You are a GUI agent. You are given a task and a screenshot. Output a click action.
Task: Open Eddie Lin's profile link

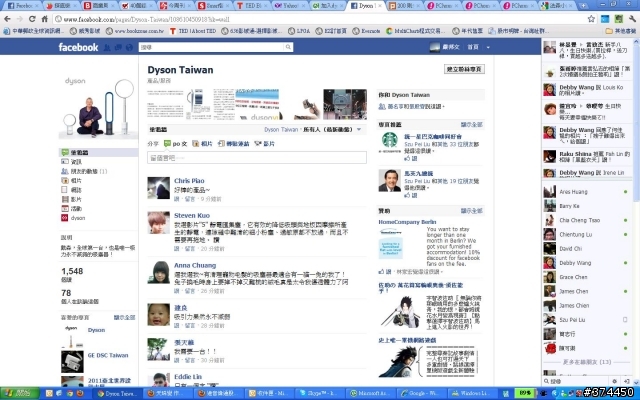tap(188, 377)
